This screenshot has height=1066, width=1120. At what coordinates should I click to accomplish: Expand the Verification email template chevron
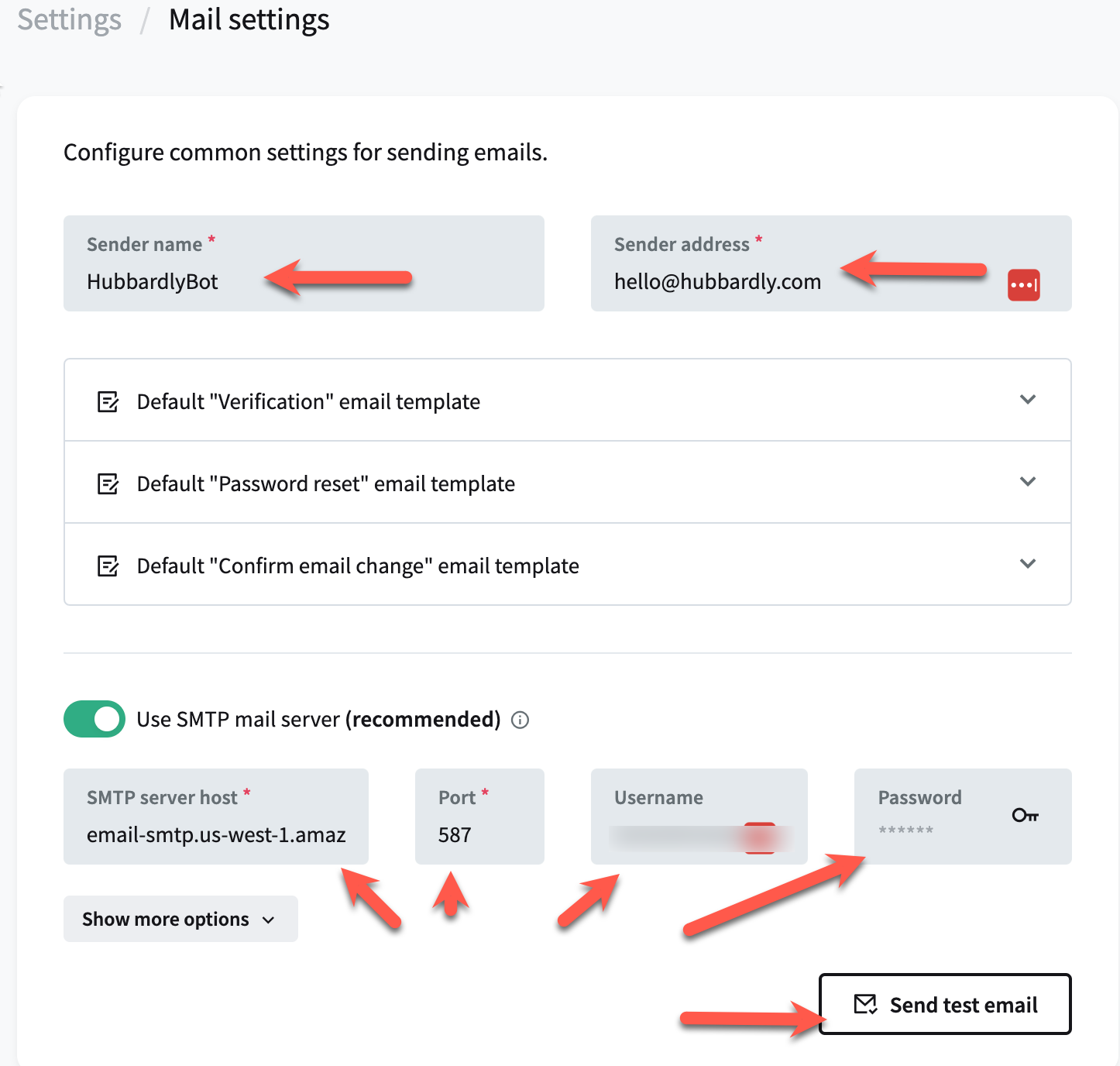1028,400
